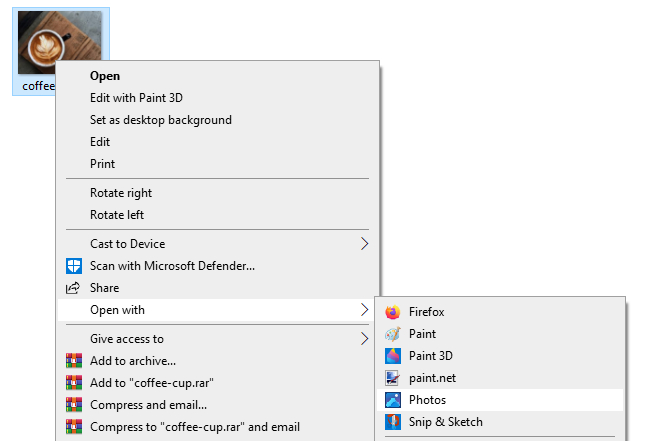This screenshot has width=658, height=441.
Task: Choose Add to archive...
Action: pyautogui.click(x=217, y=361)
